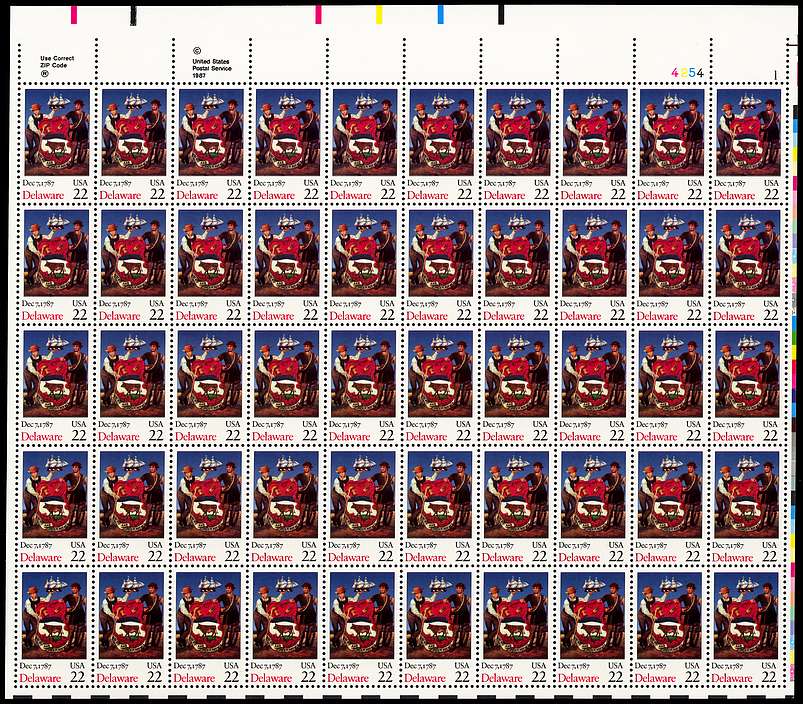Image resolution: width=803 pixels, height=704 pixels.
Task: Select the bottom-right corner Delaware stamp
Action: tap(745, 628)
